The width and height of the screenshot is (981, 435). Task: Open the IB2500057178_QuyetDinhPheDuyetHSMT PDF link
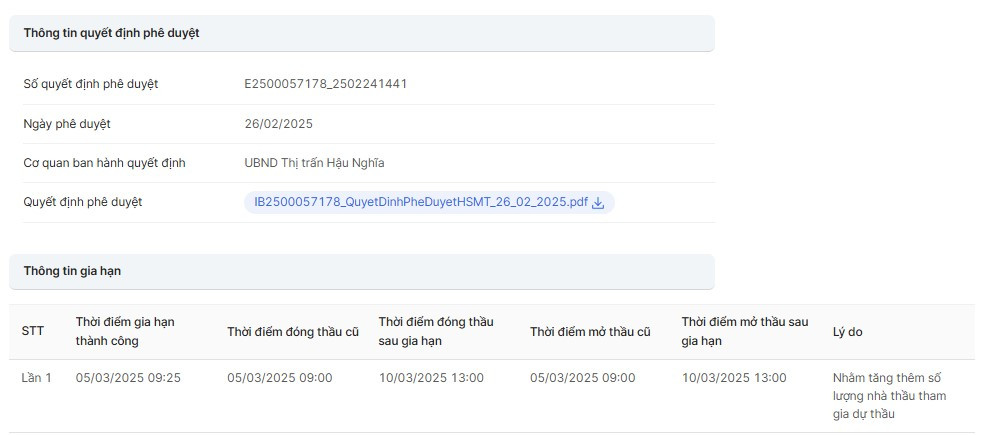click(x=421, y=202)
